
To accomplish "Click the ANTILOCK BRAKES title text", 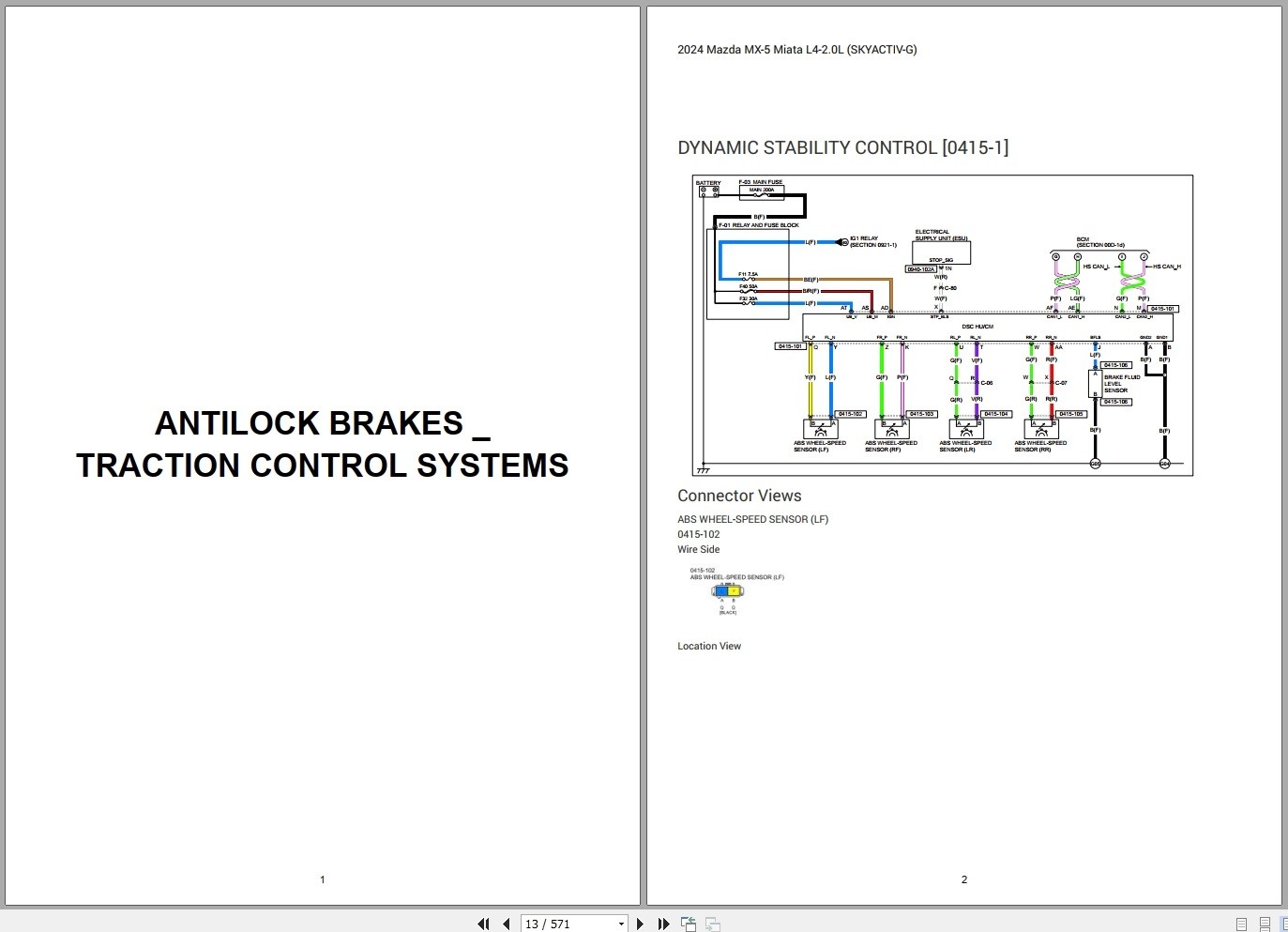I will point(323,444).
